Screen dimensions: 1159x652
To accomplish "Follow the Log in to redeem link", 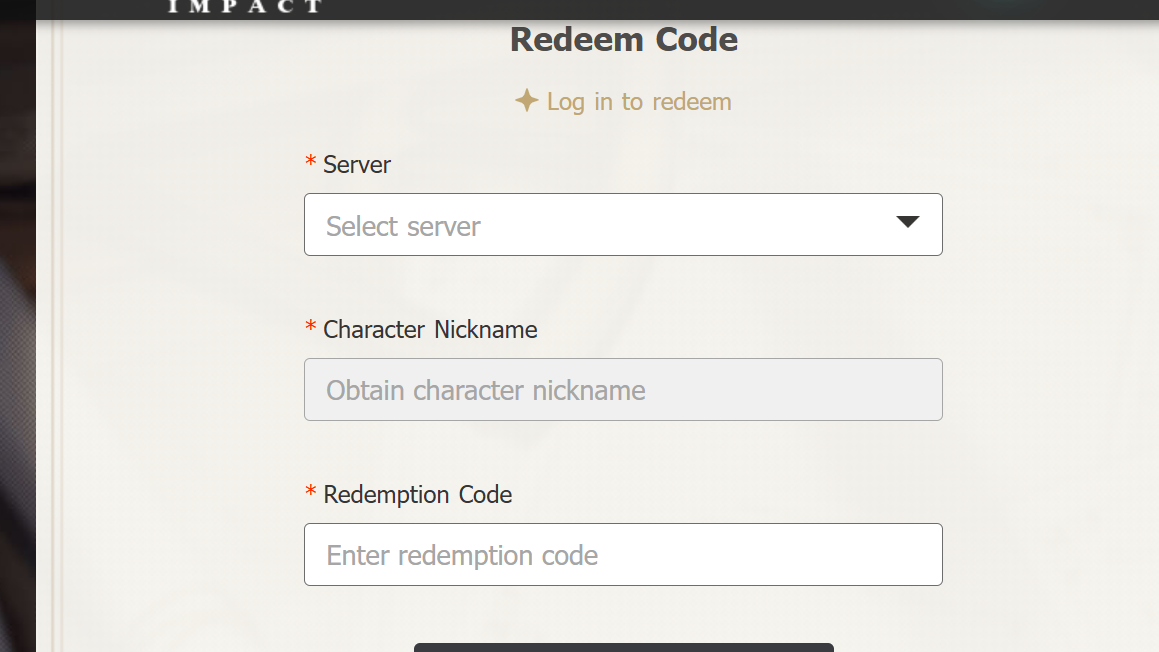I will click(x=638, y=102).
